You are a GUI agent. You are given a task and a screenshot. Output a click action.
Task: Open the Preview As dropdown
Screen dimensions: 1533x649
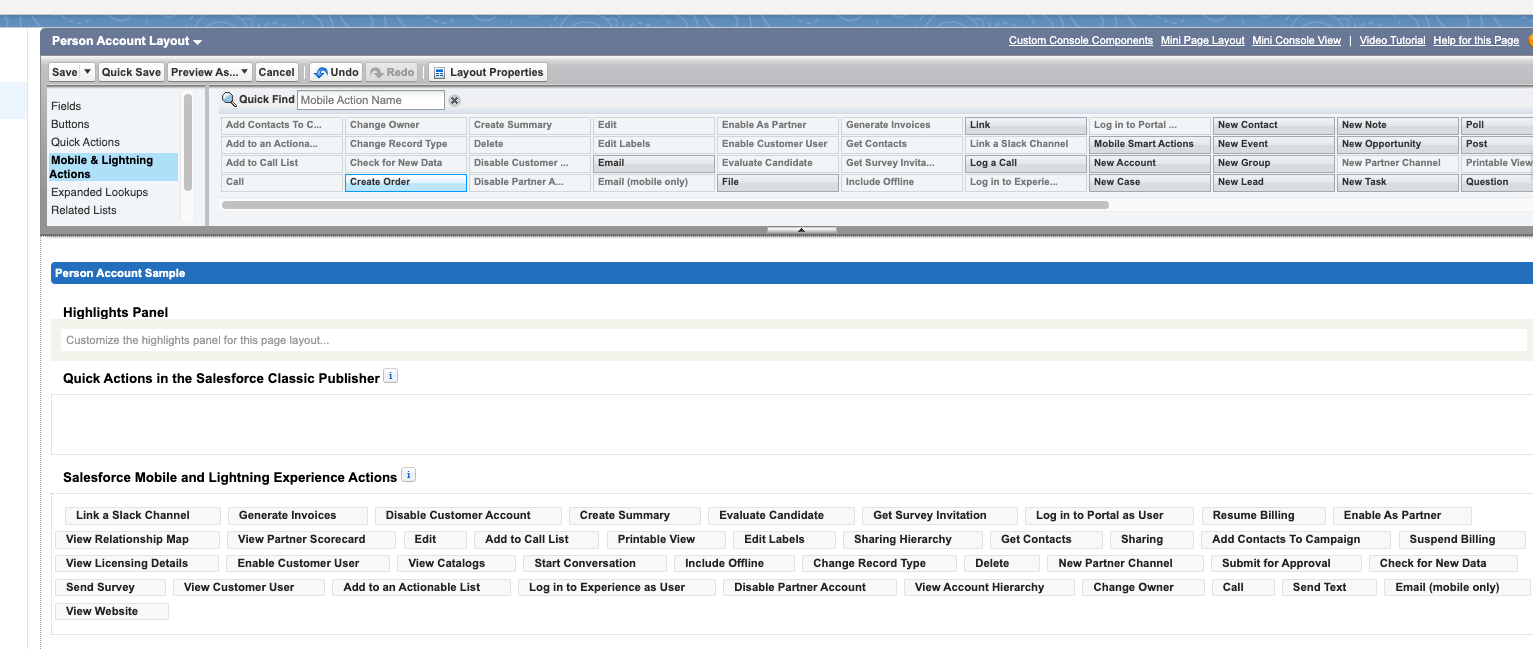(x=210, y=72)
